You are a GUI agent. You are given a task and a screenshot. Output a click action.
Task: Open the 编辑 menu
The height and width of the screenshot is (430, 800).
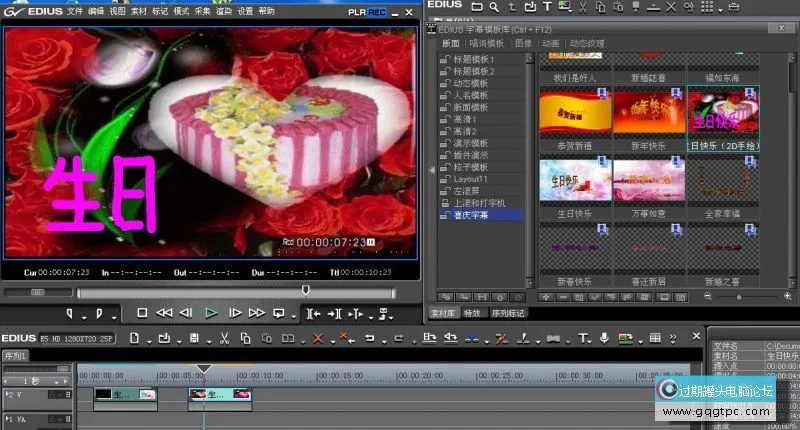tap(95, 11)
